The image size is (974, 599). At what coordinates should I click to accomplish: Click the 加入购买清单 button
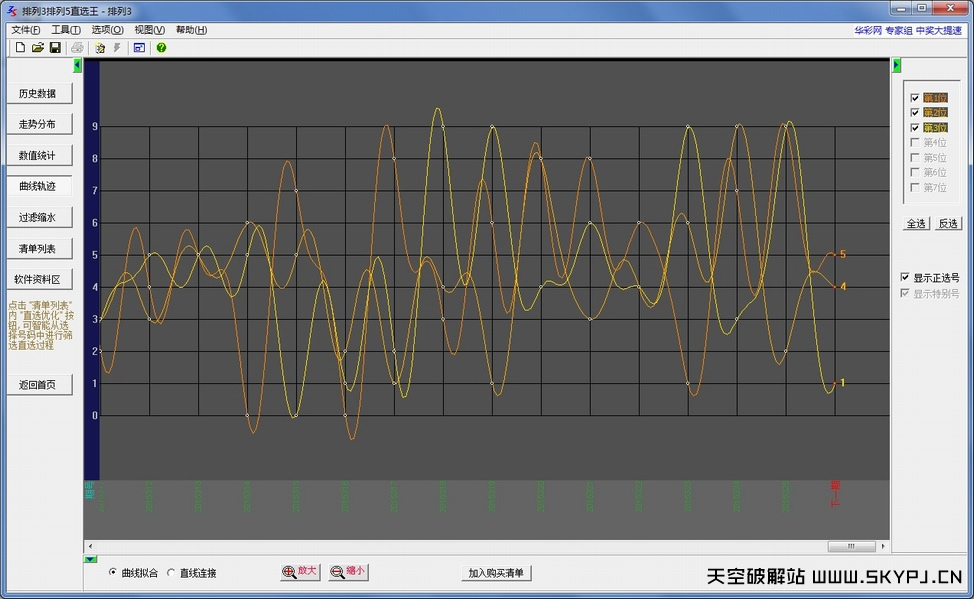tap(498, 573)
